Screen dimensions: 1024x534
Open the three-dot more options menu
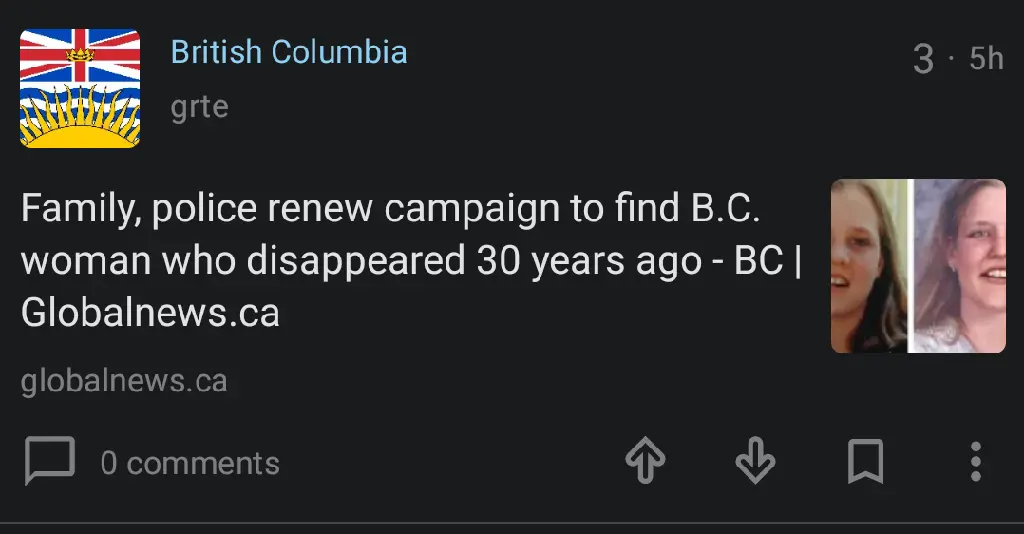[976, 461]
